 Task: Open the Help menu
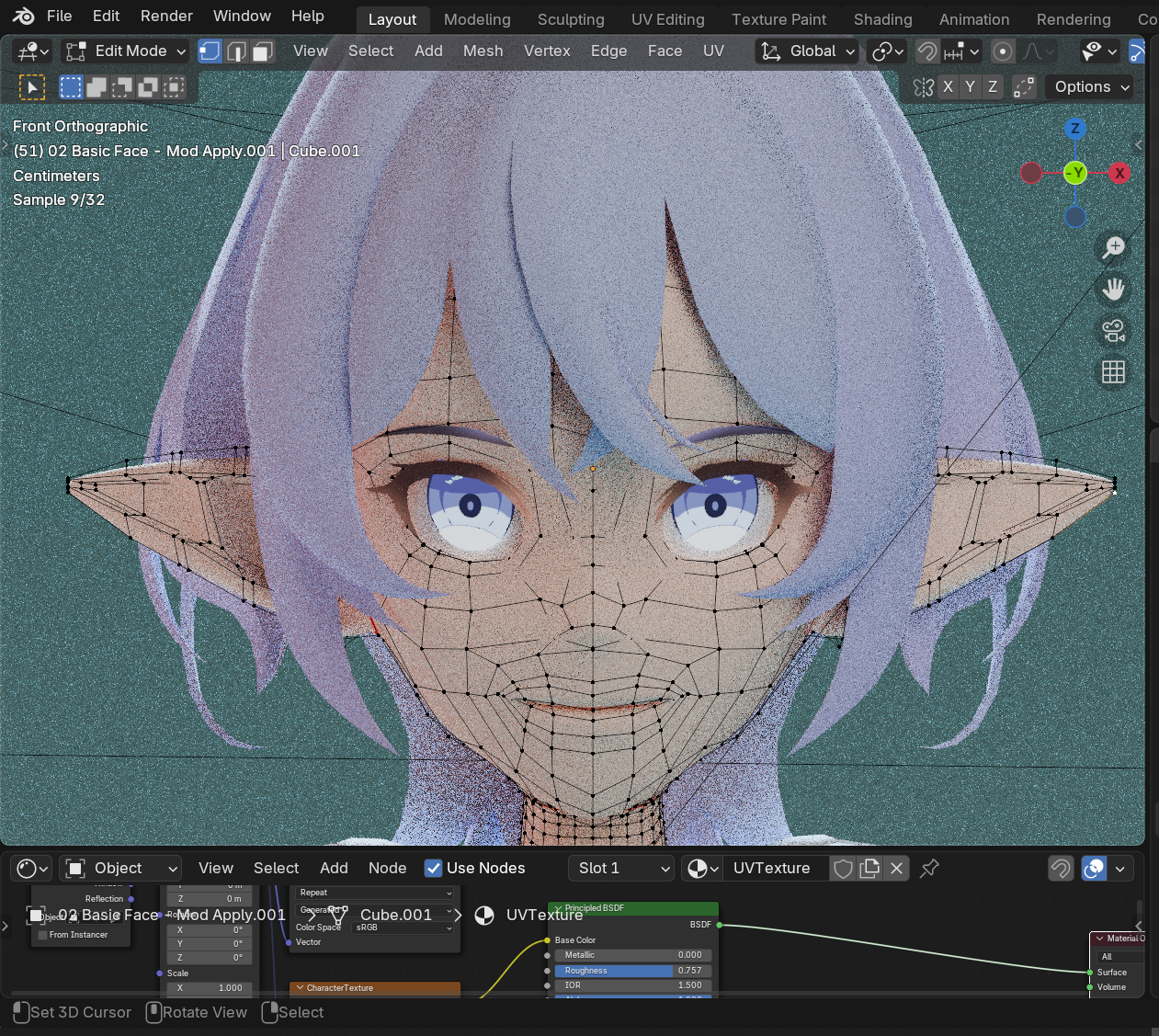[x=308, y=16]
